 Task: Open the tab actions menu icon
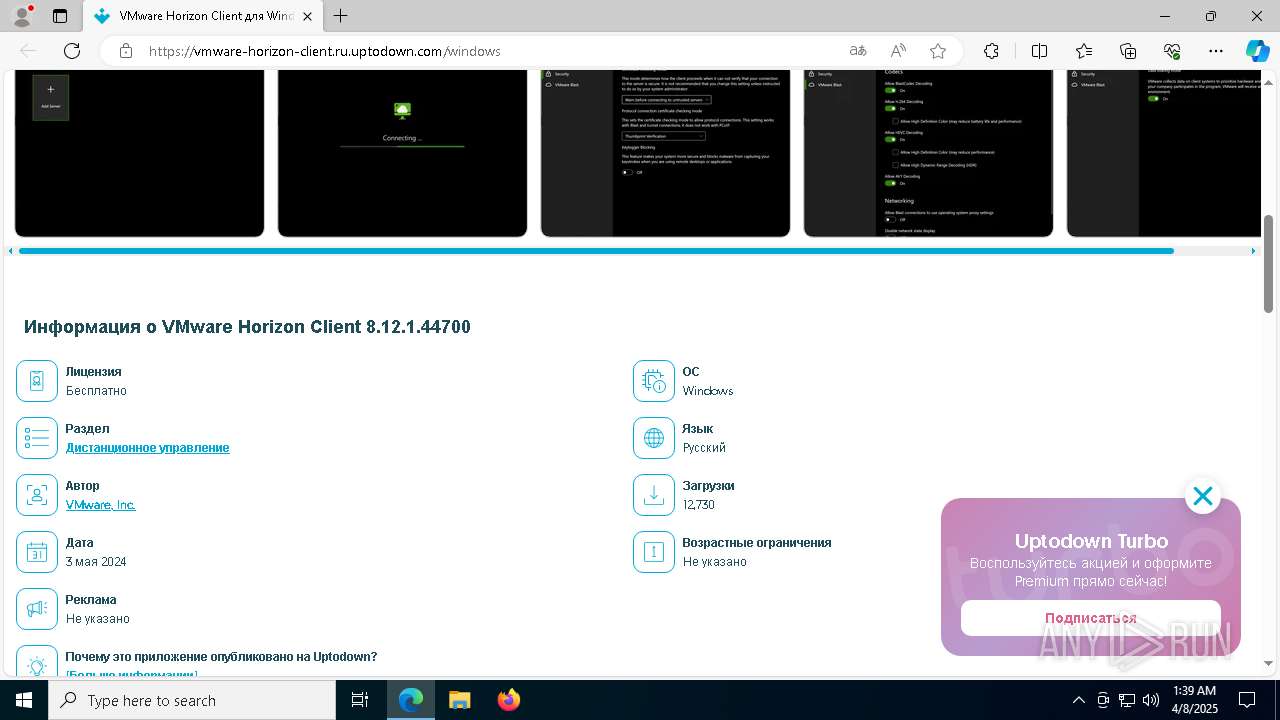(60, 16)
